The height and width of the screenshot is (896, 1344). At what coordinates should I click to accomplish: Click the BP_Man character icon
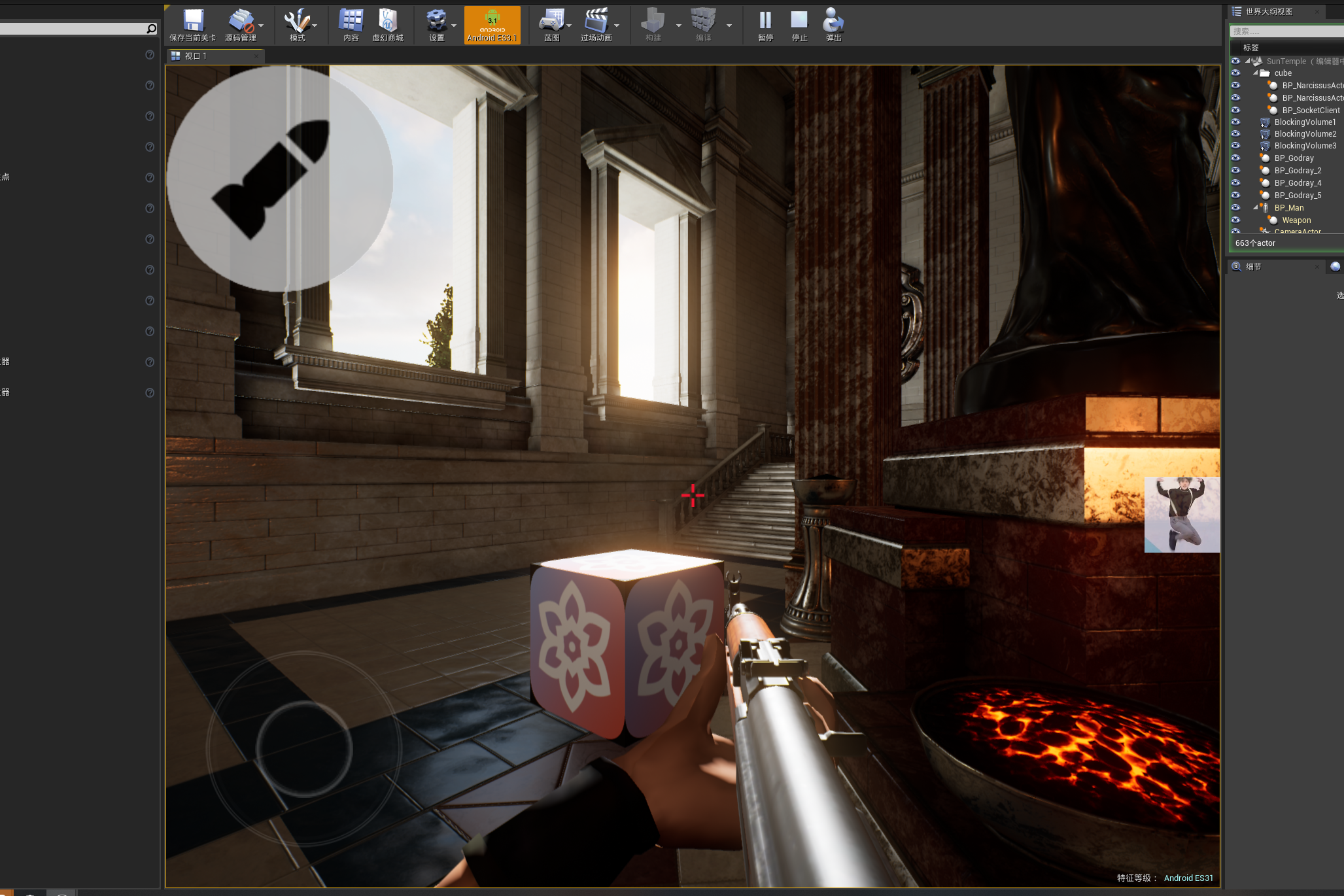[1265, 207]
